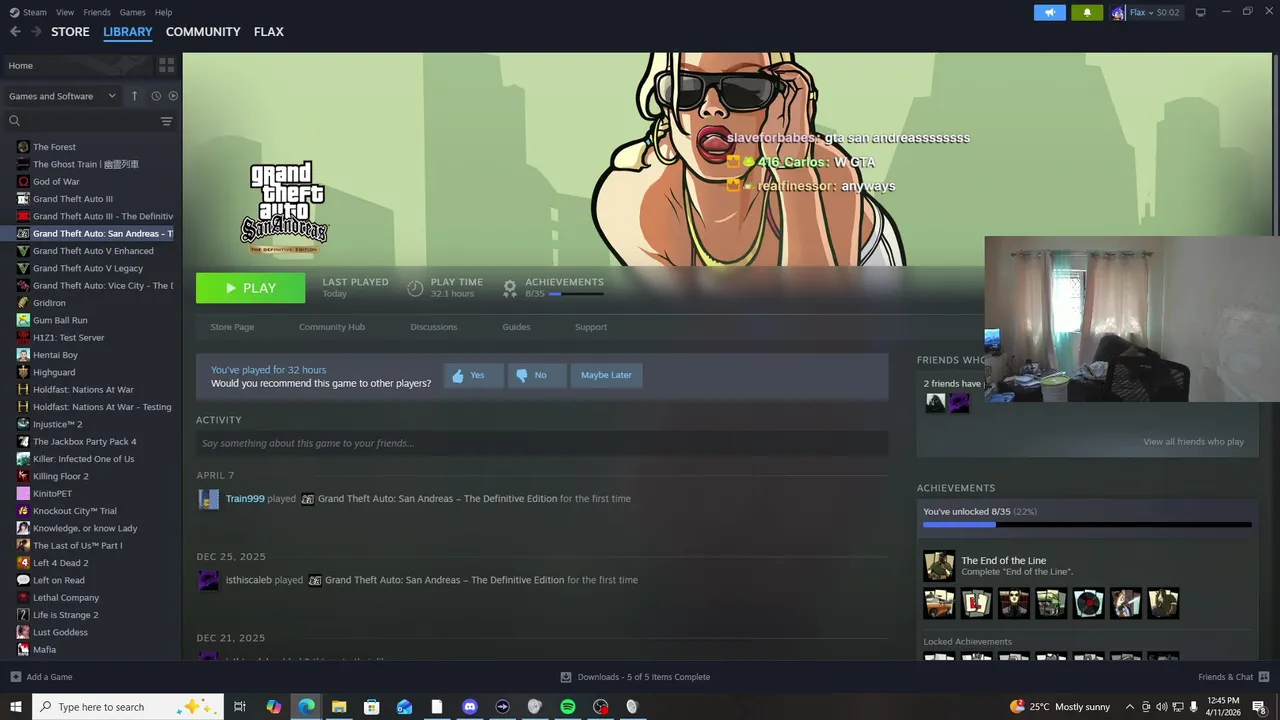Open Discord from the taskbar
Image resolution: width=1280 pixels, height=720 pixels.
(x=470, y=707)
